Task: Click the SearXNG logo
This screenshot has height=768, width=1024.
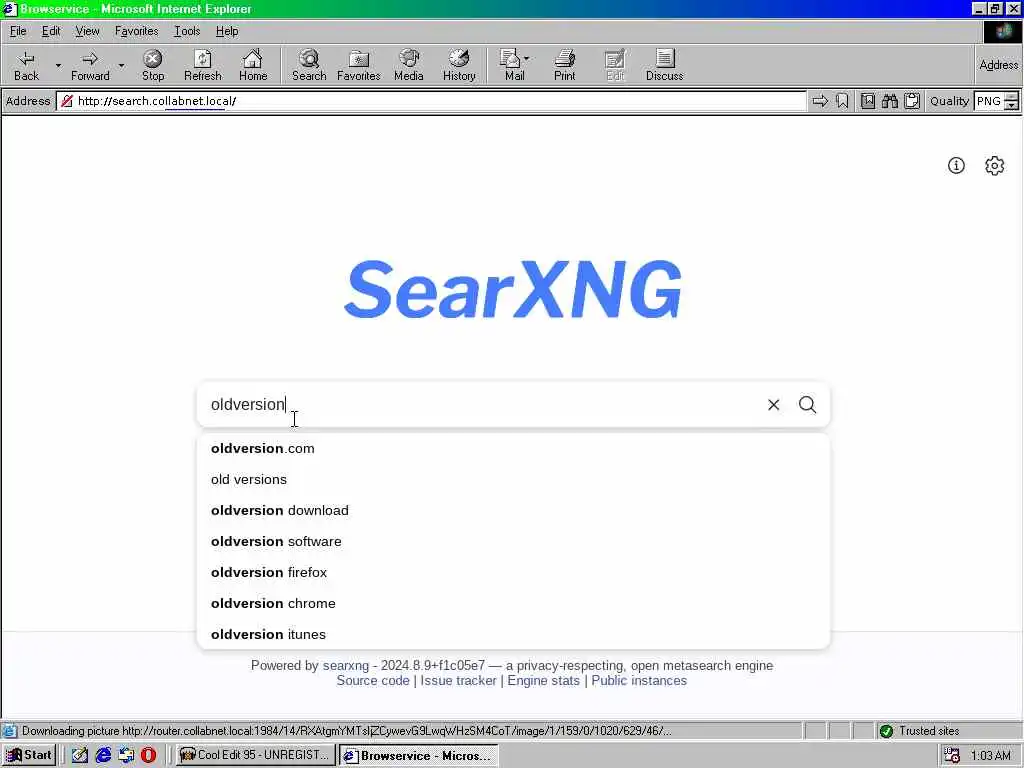Action: tap(513, 289)
